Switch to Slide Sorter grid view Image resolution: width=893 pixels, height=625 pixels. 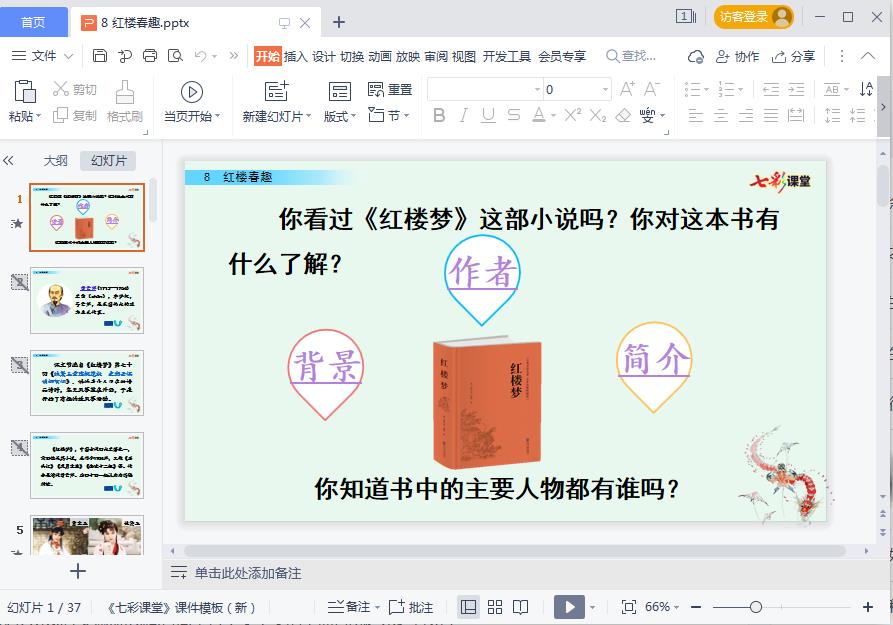tap(495, 607)
